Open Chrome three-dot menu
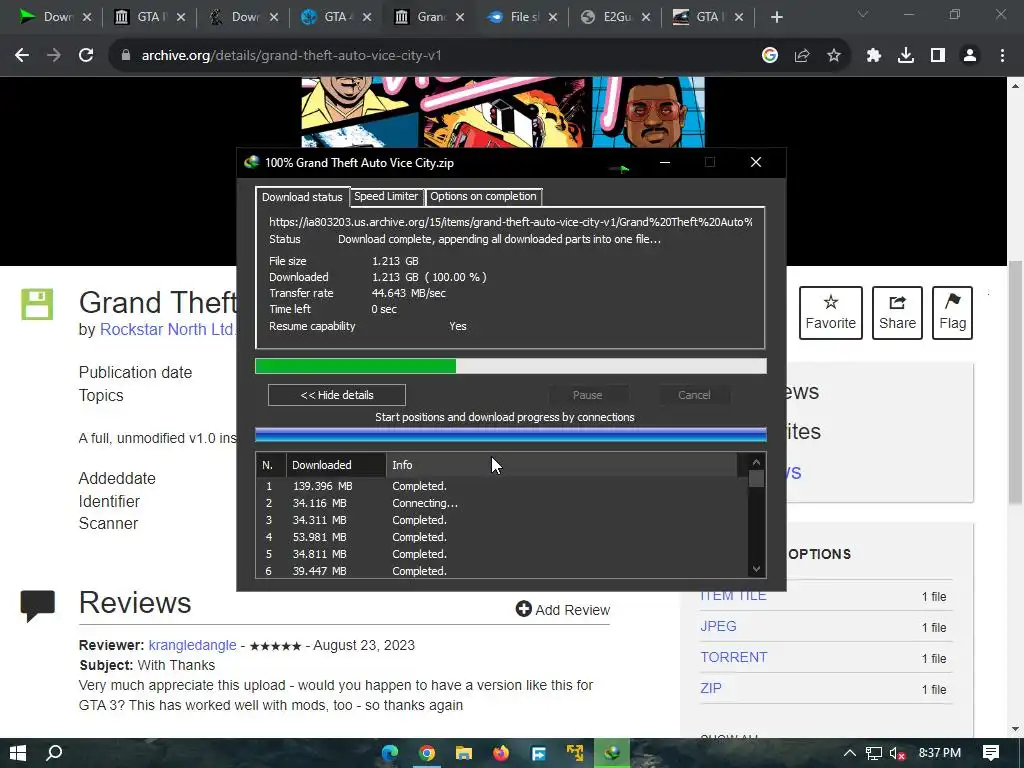 tap(1002, 56)
